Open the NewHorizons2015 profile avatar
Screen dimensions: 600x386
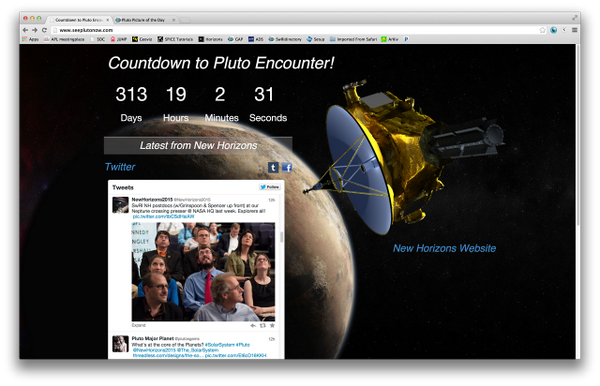(120, 205)
